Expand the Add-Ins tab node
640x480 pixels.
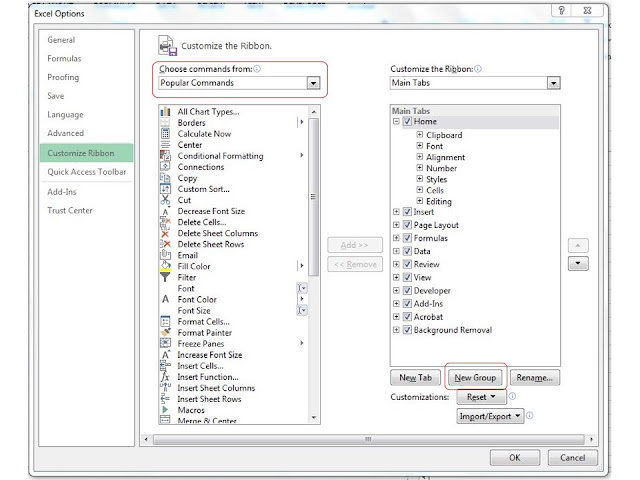click(x=396, y=303)
